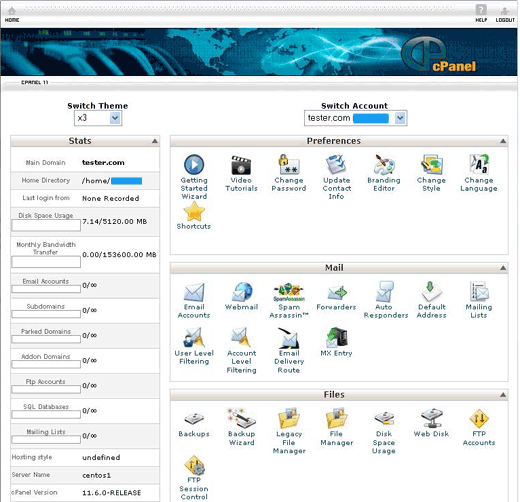Open Default Address
The image size is (520, 502).
point(431,300)
